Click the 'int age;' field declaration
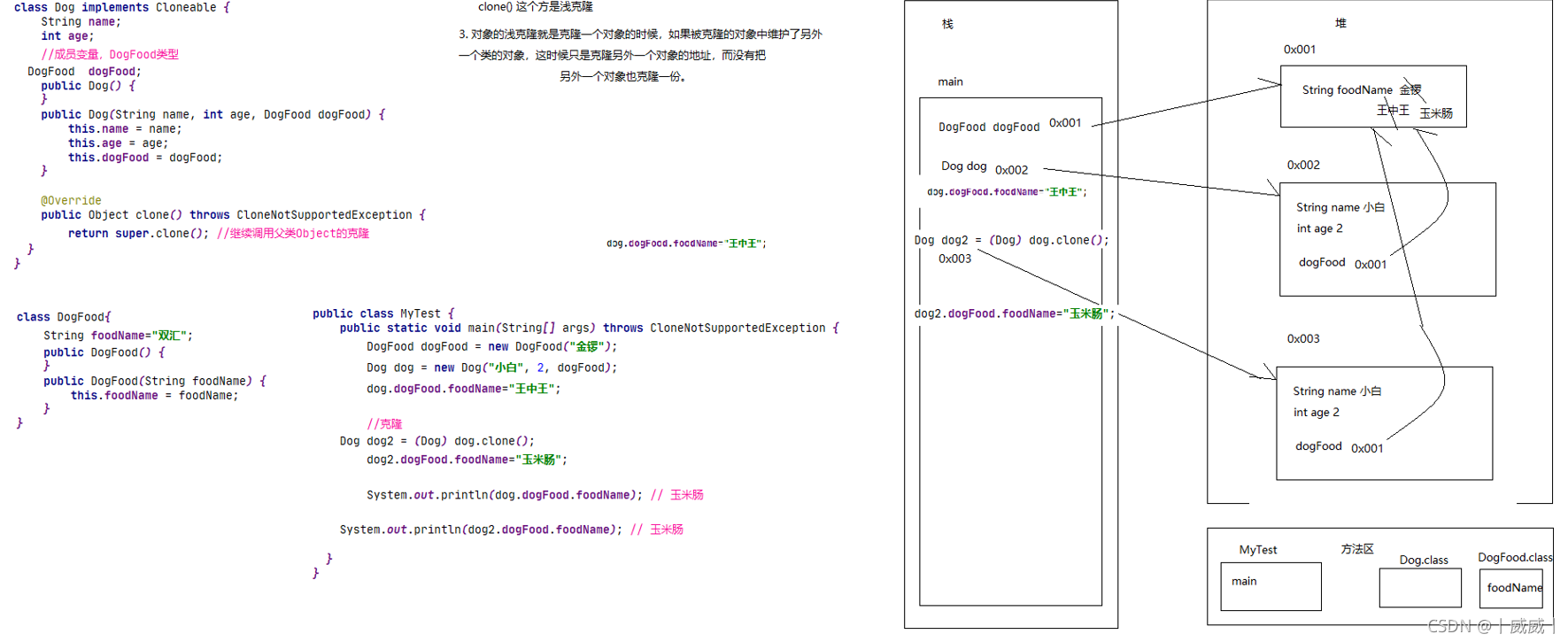The width and height of the screenshot is (1568, 642). (67, 36)
